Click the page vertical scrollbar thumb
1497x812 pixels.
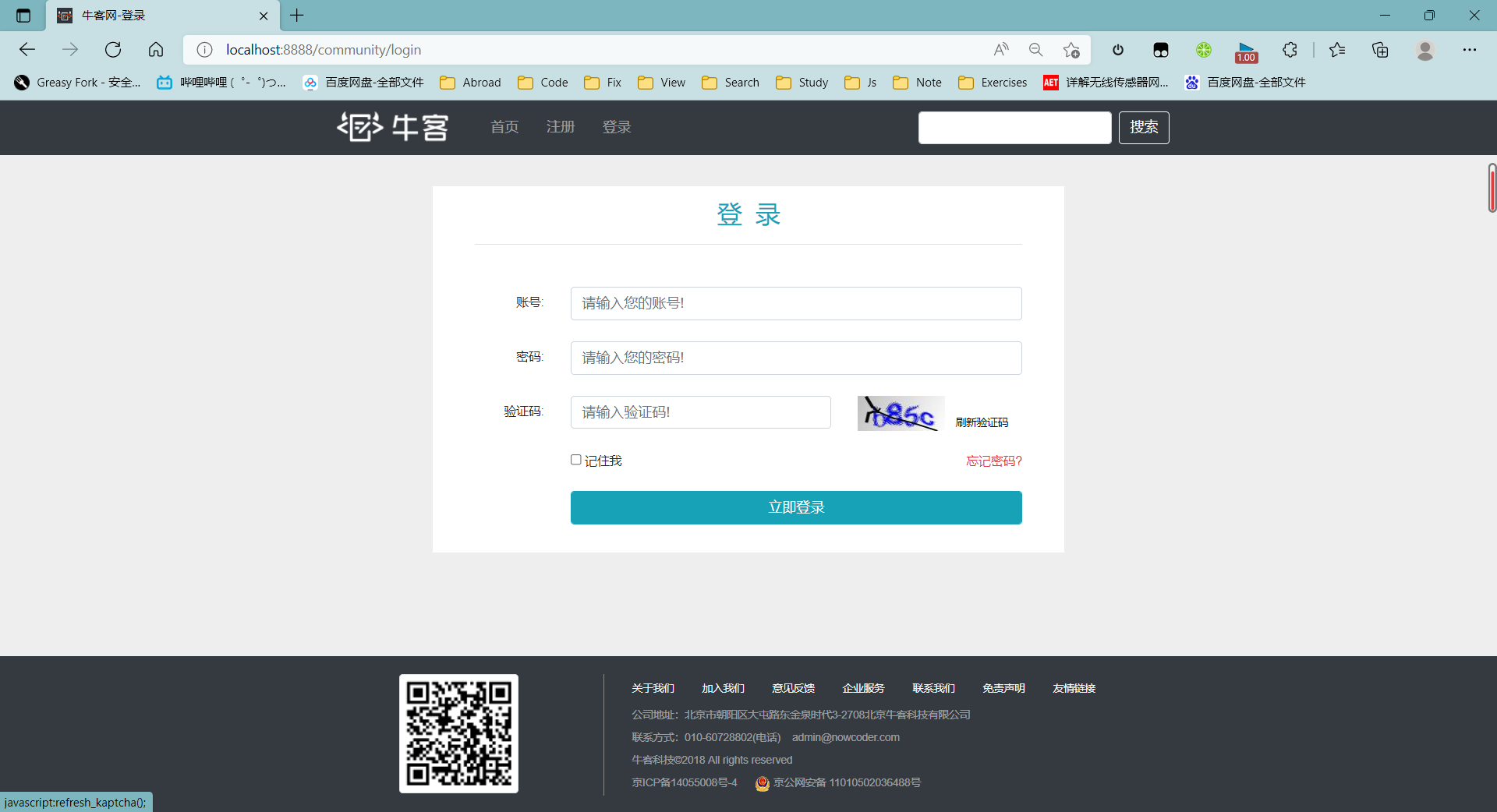click(1492, 189)
